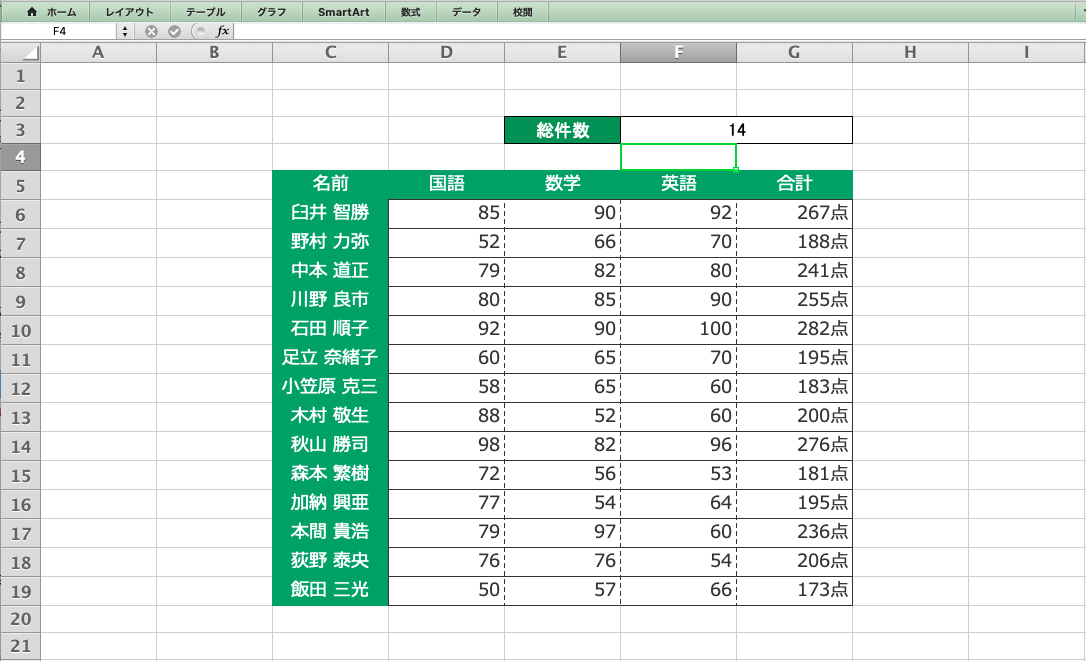Select column G header

(794, 53)
